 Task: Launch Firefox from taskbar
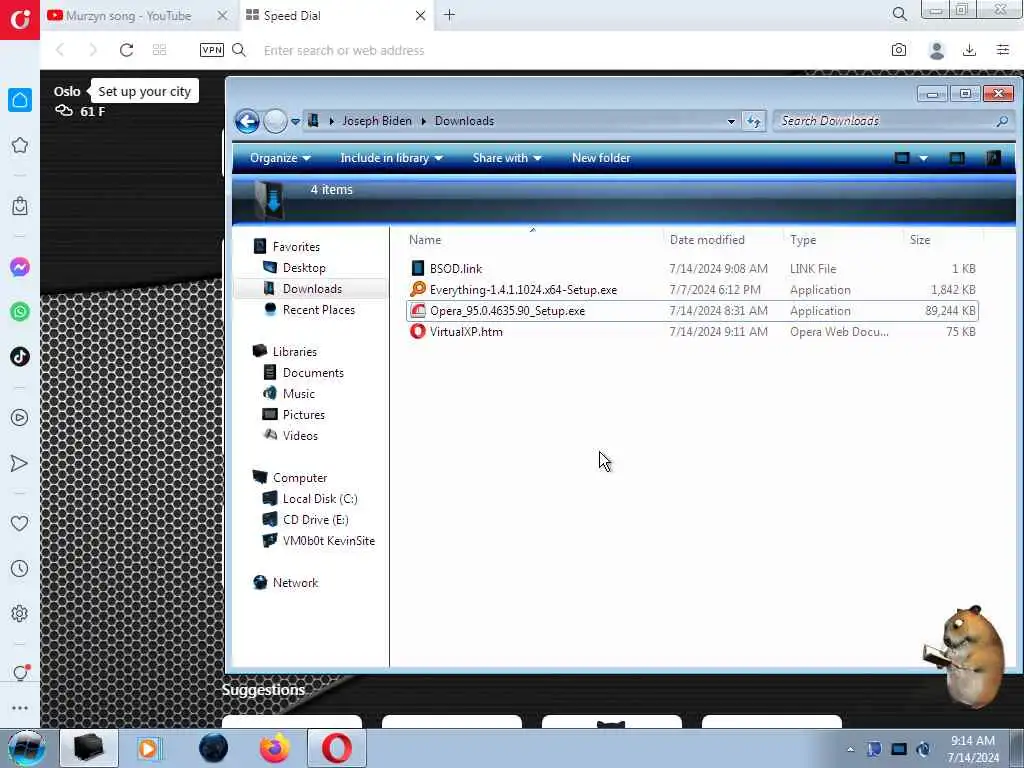click(x=275, y=748)
